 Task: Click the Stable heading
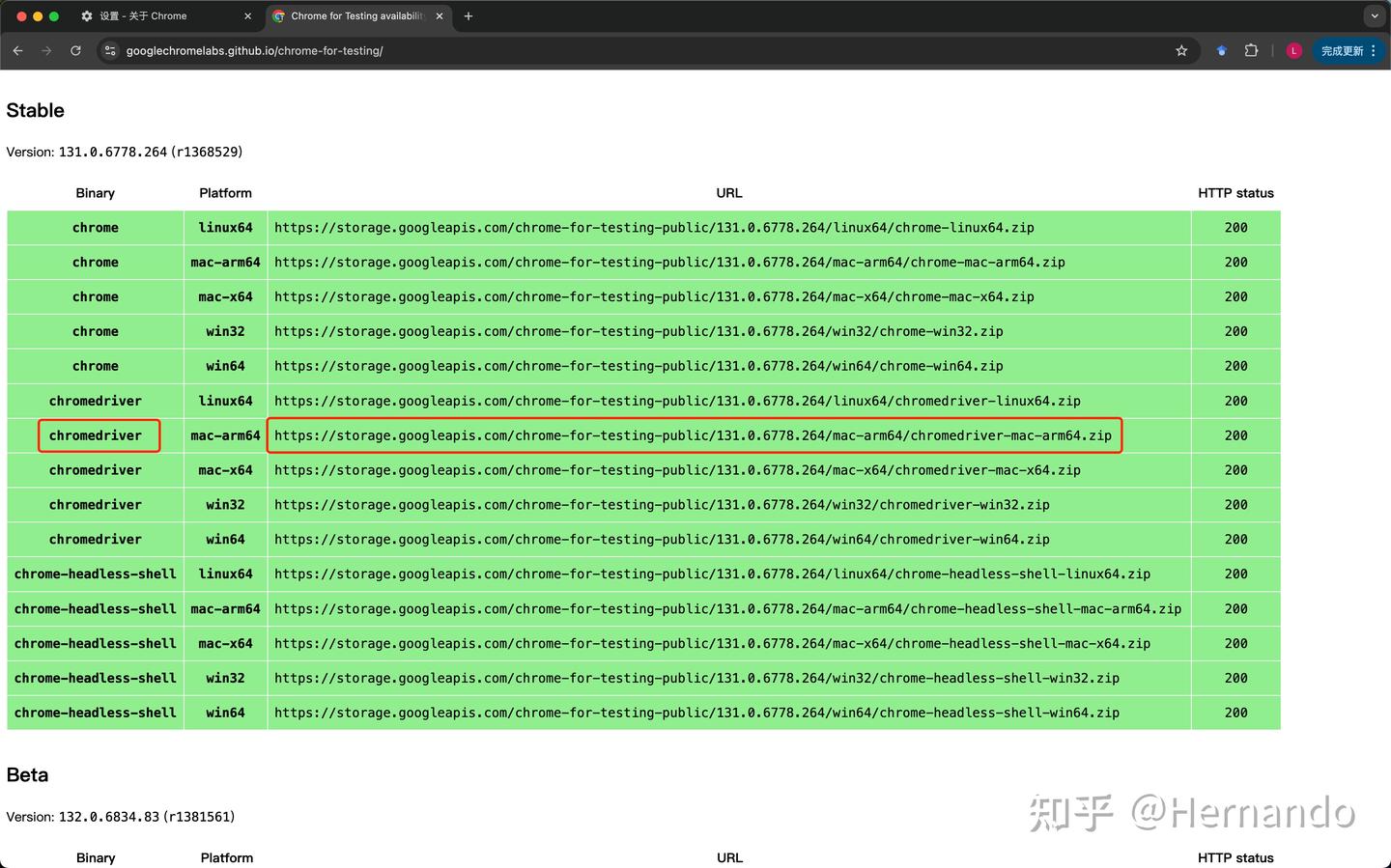pos(36,110)
